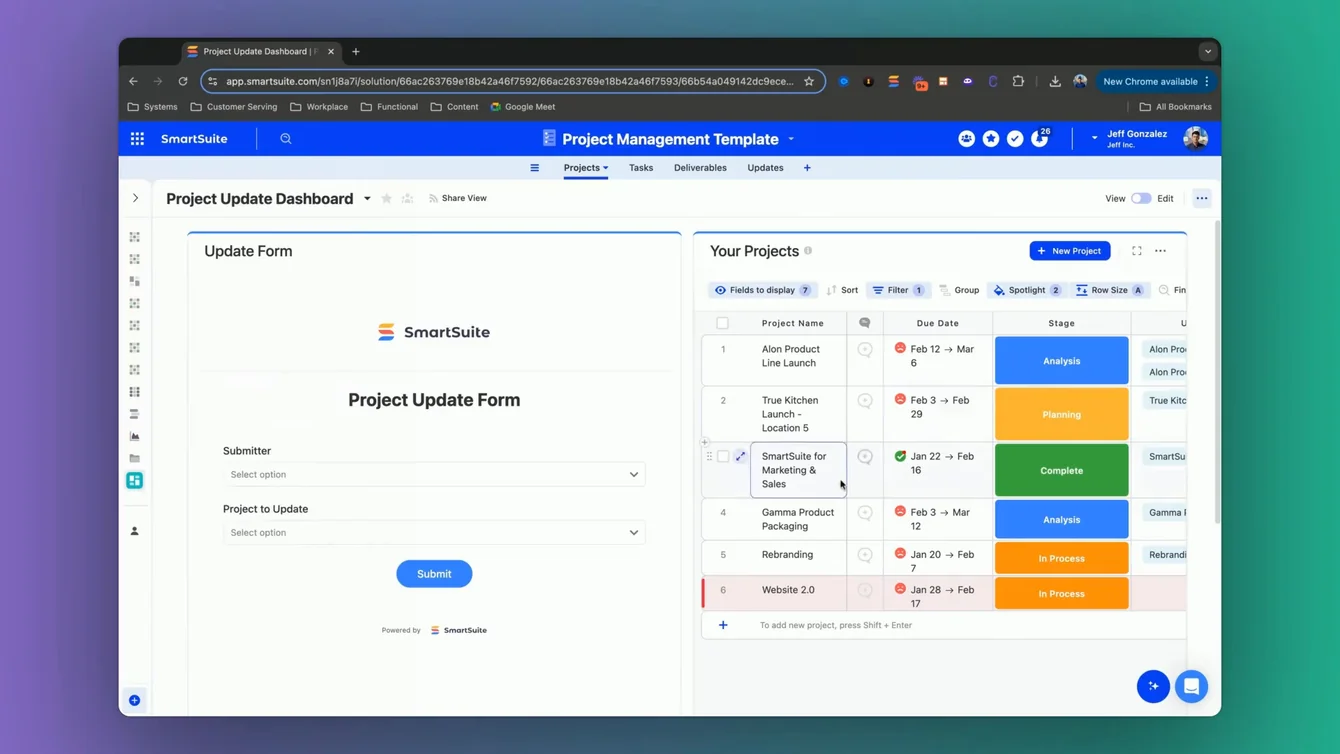1340x754 pixels.
Task: Open Chrome tab search dropdown arrow
Action: [1208, 51]
